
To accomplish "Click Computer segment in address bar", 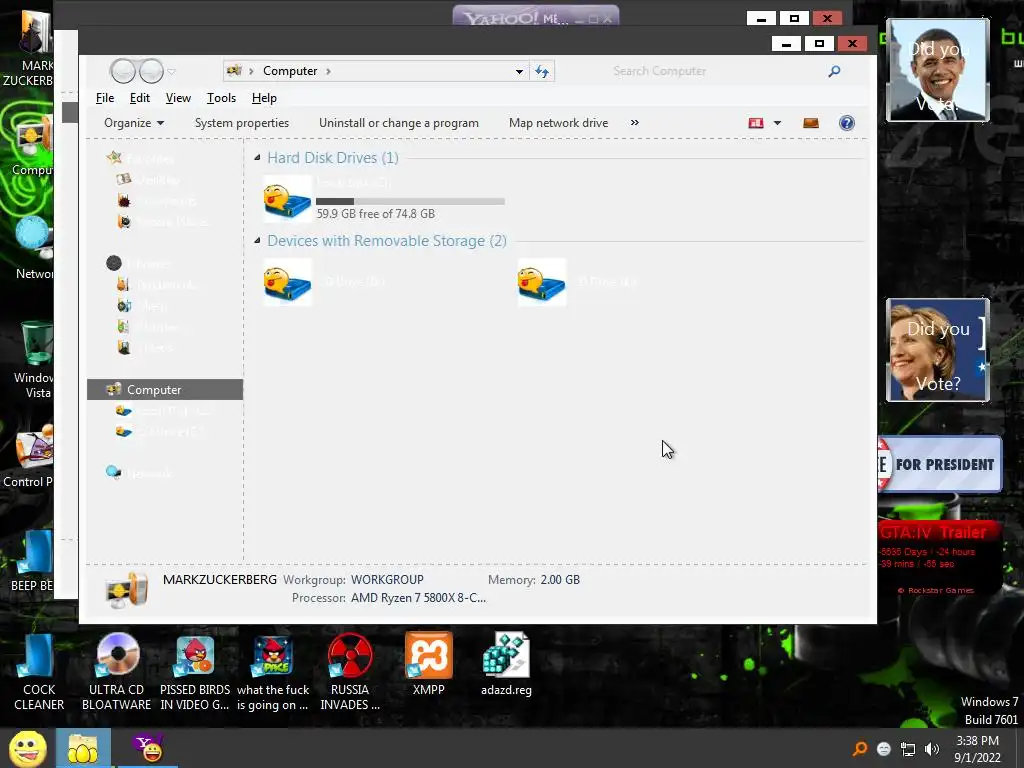I will pos(290,71).
